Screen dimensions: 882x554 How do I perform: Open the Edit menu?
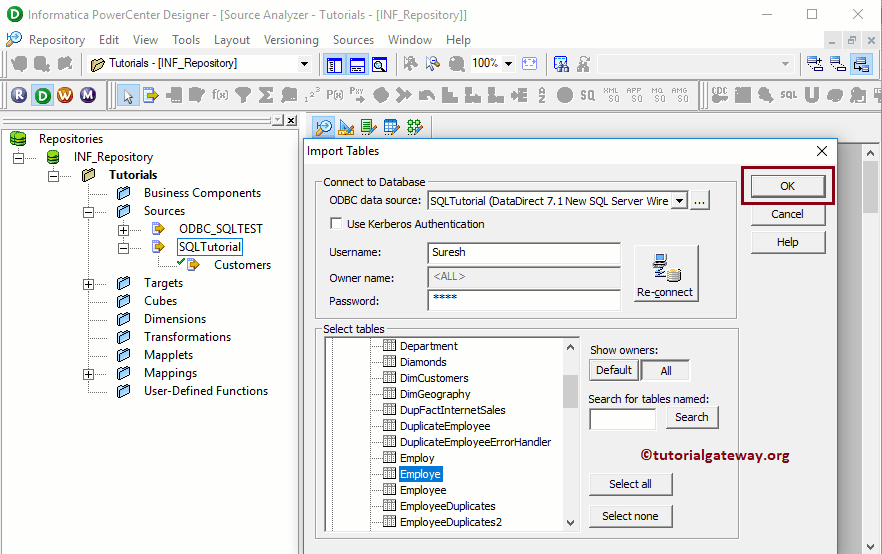point(109,40)
